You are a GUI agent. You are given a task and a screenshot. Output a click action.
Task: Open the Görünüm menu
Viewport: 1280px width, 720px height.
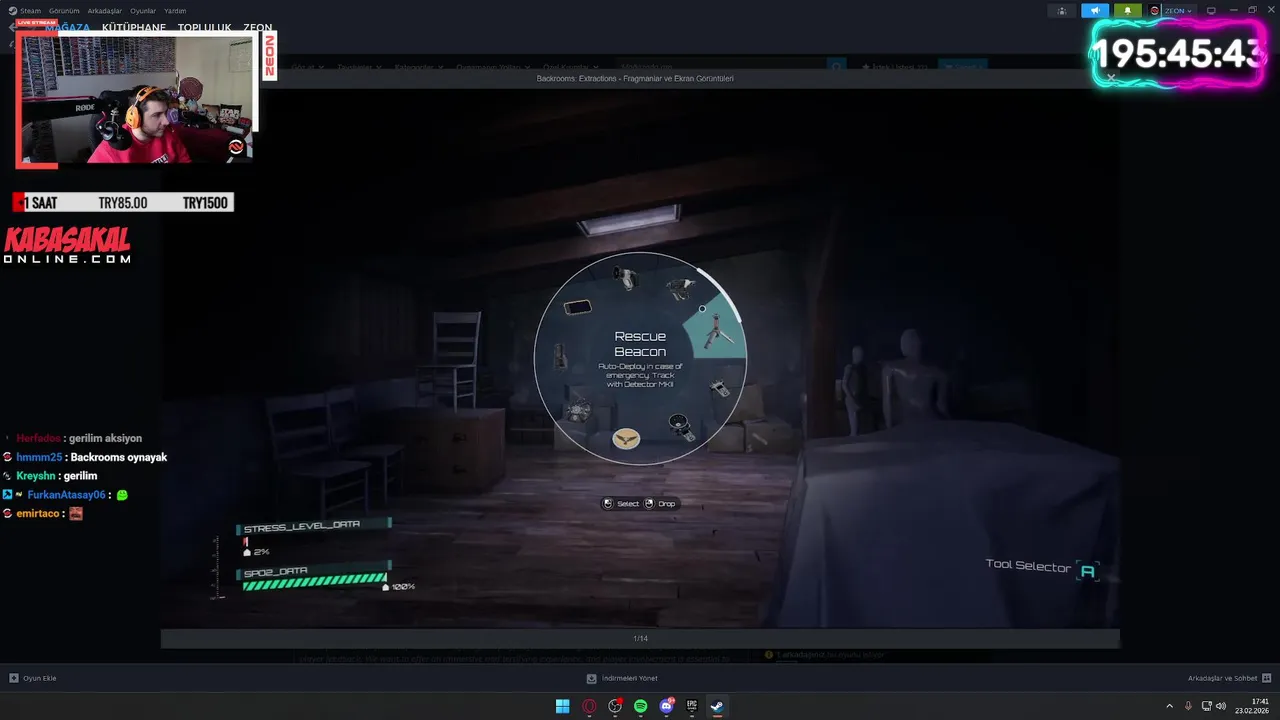(x=64, y=10)
